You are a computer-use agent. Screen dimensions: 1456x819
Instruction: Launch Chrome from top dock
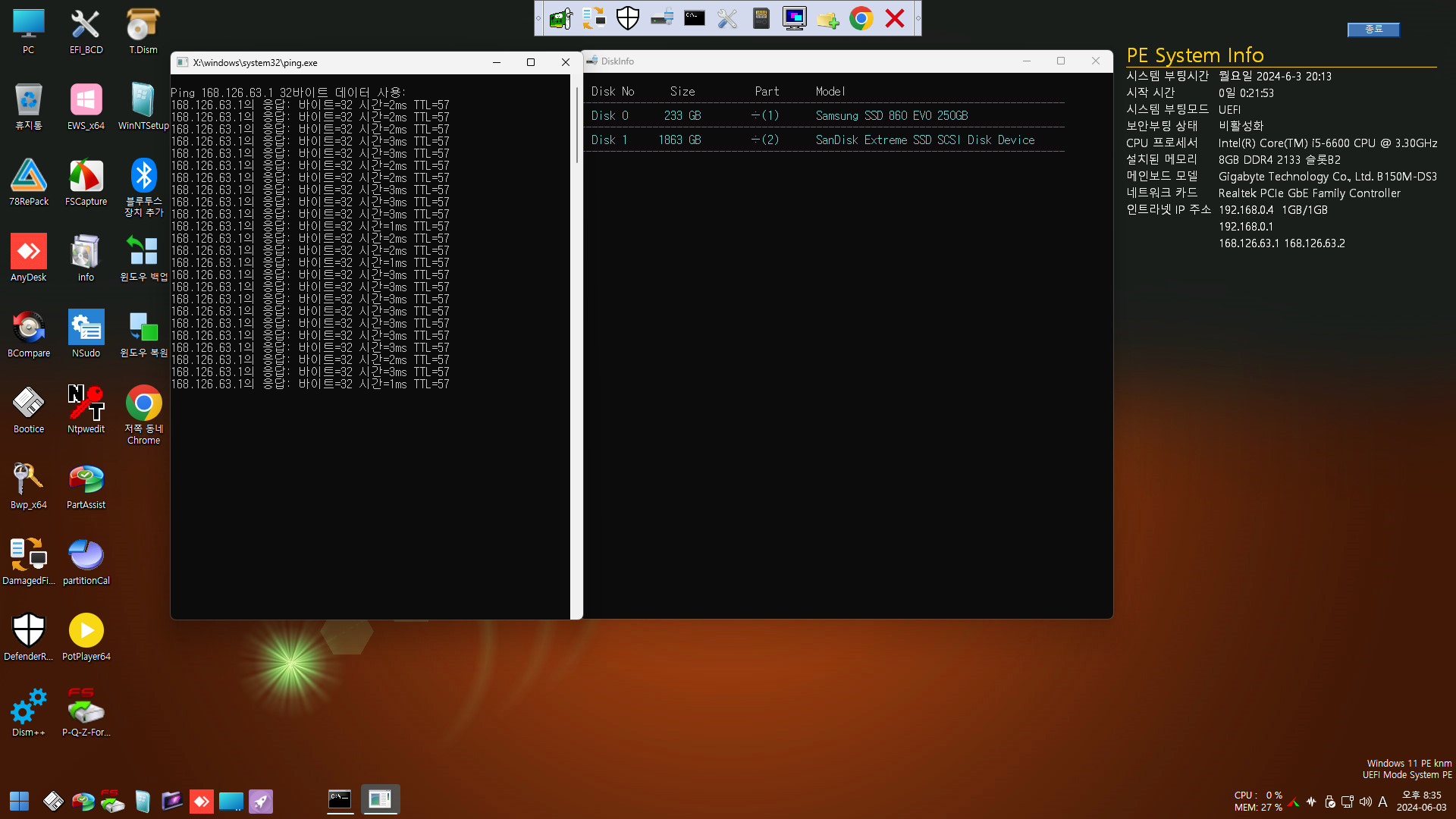pyautogui.click(x=861, y=18)
